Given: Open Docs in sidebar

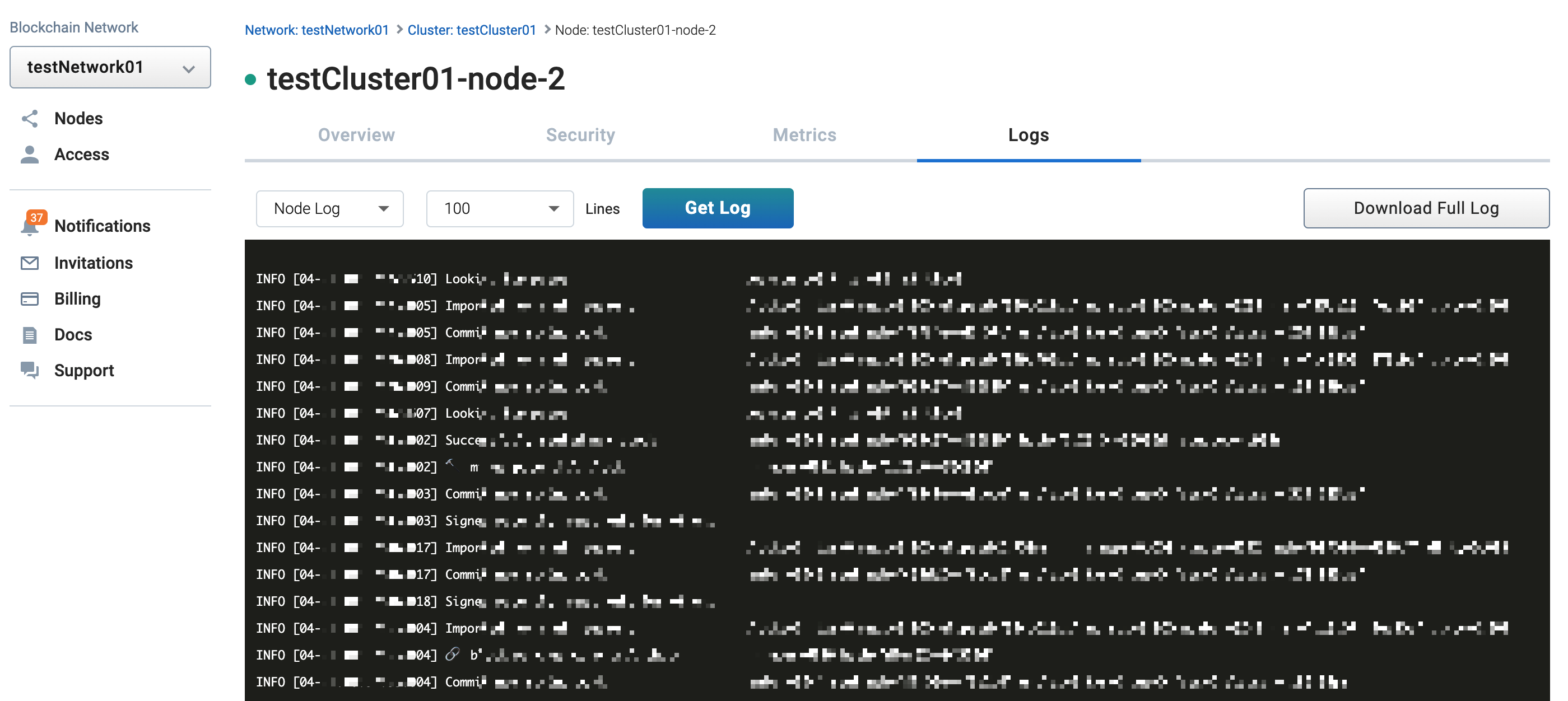Looking at the screenshot, I should (x=73, y=335).
